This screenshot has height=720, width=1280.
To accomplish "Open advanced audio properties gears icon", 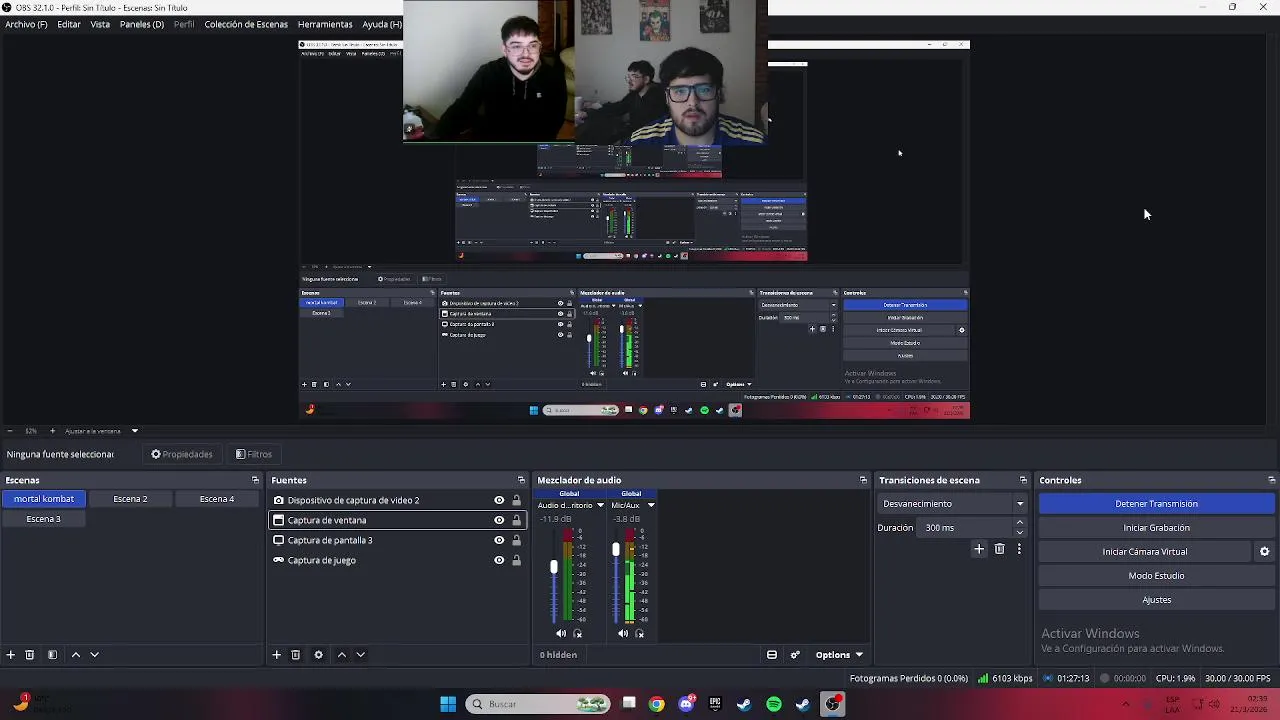I will (795, 655).
